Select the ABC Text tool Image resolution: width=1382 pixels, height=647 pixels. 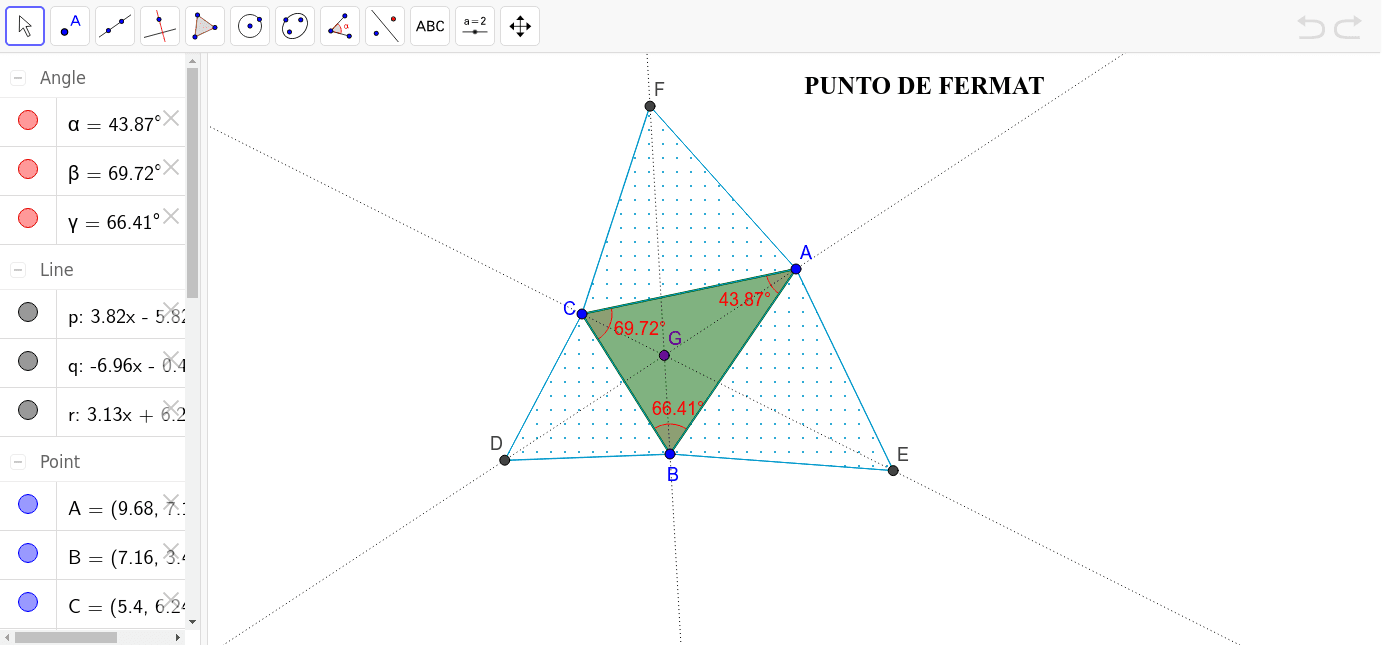[430, 26]
